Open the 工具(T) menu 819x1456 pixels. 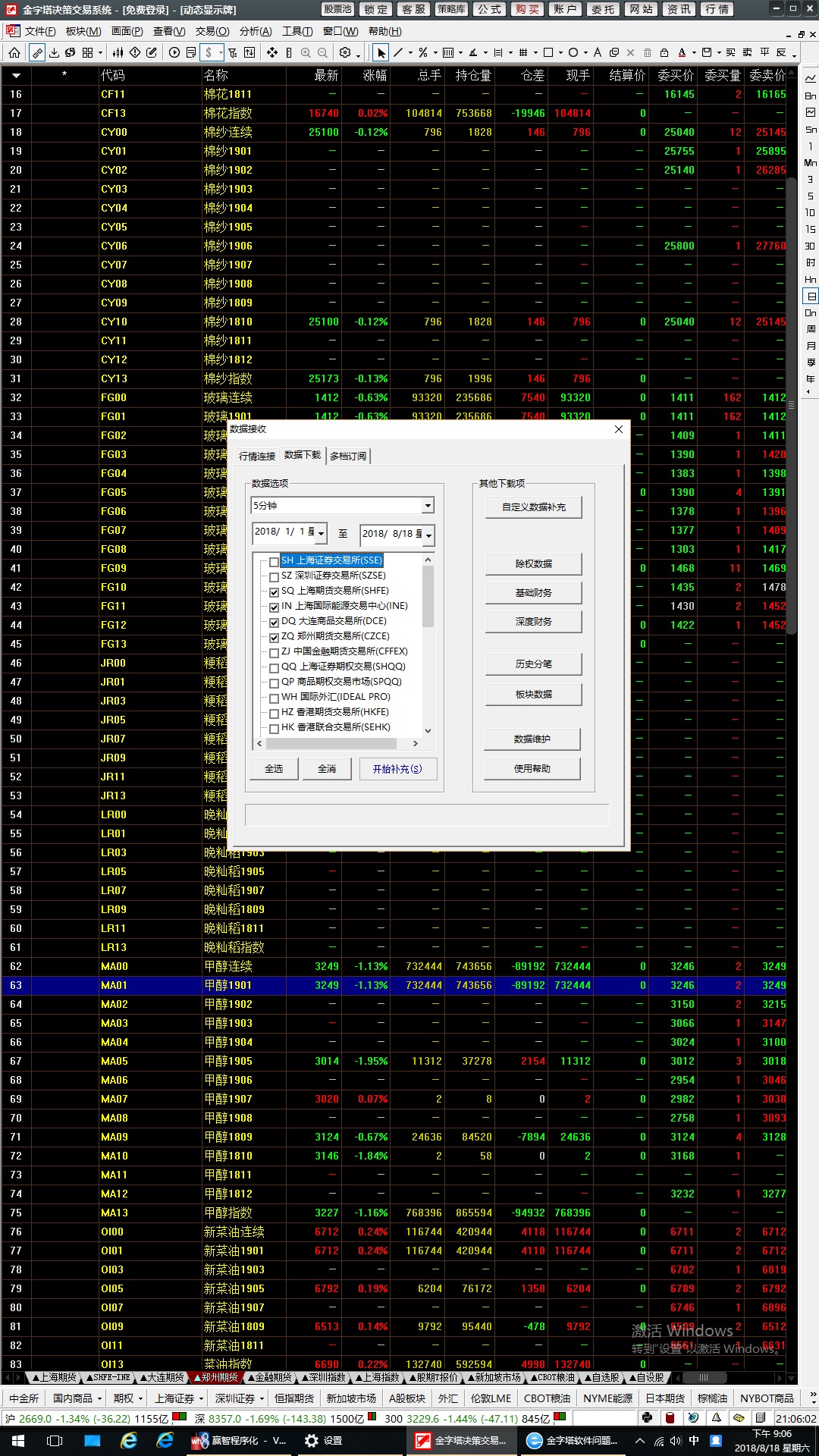point(297,31)
